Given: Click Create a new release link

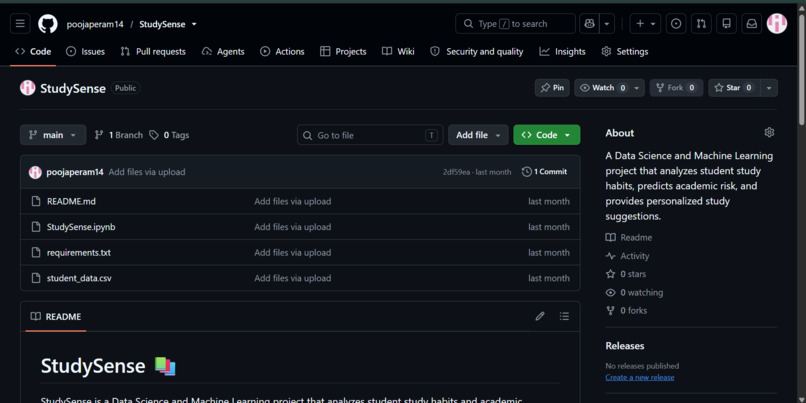Looking at the screenshot, I should (639, 377).
